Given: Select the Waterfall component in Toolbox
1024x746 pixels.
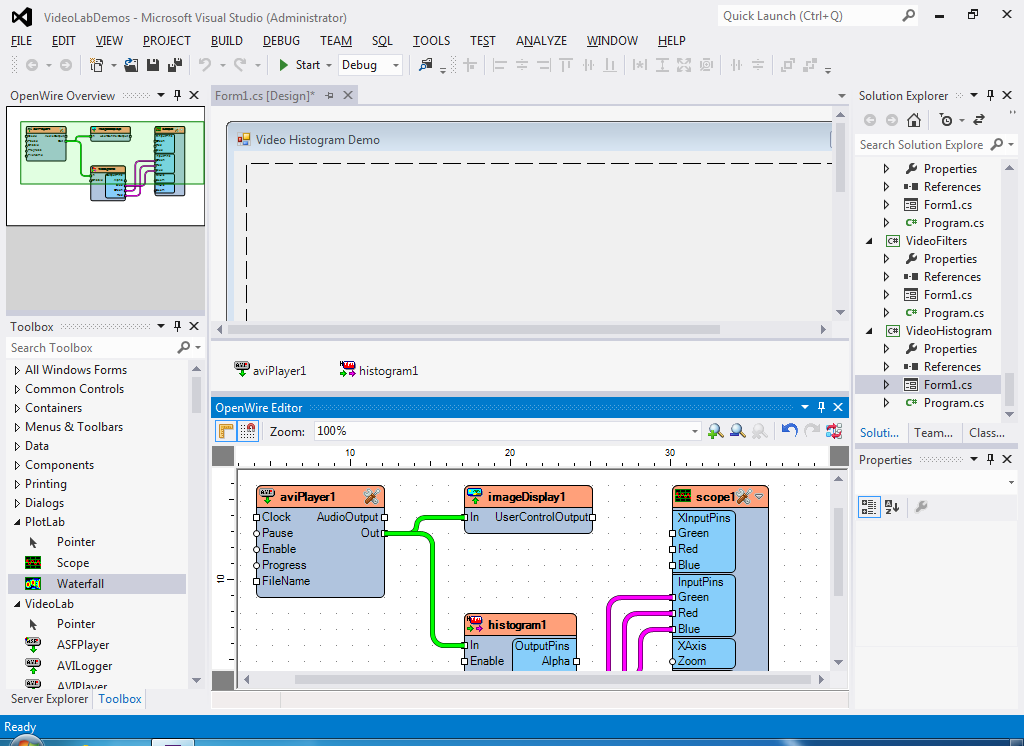Looking at the screenshot, I should coord(97,583).
